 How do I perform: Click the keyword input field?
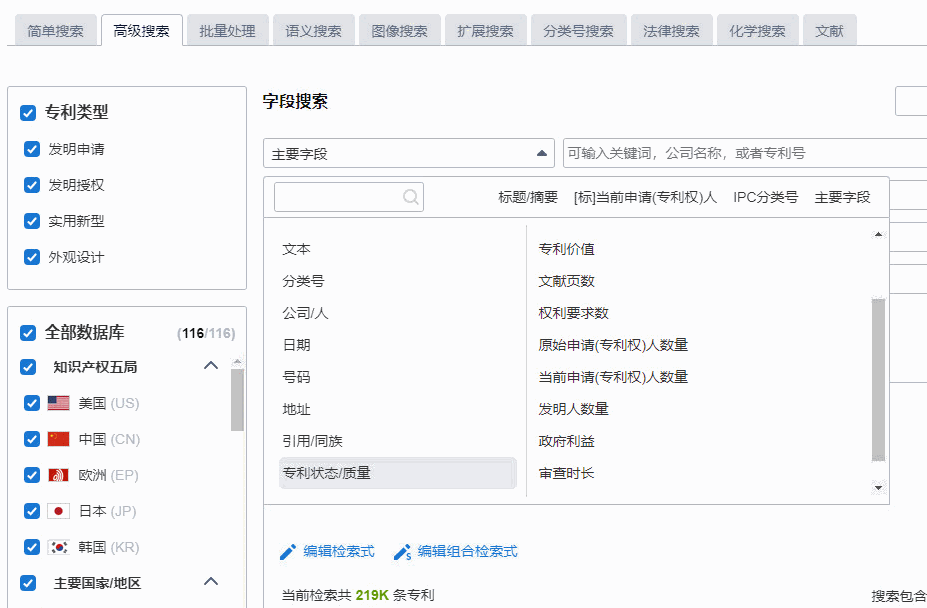coord(745,153)
